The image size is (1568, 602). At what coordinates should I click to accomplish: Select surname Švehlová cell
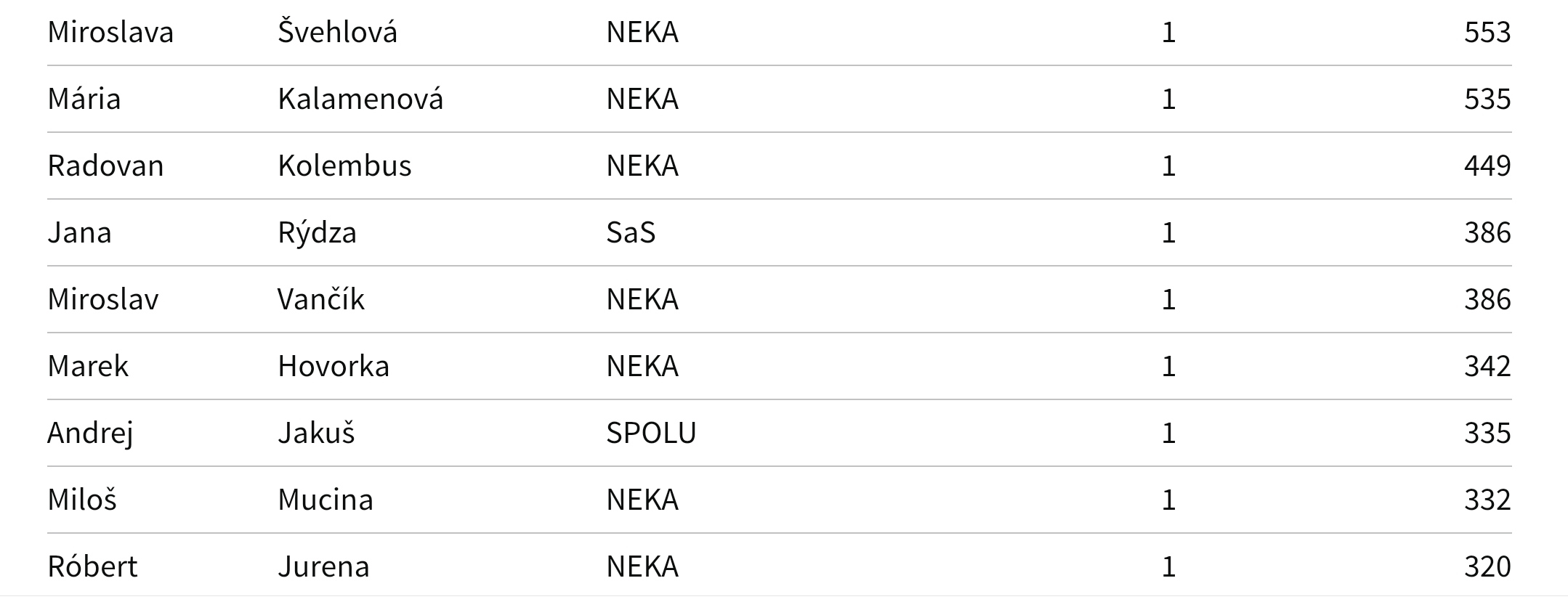coord(338,31)
